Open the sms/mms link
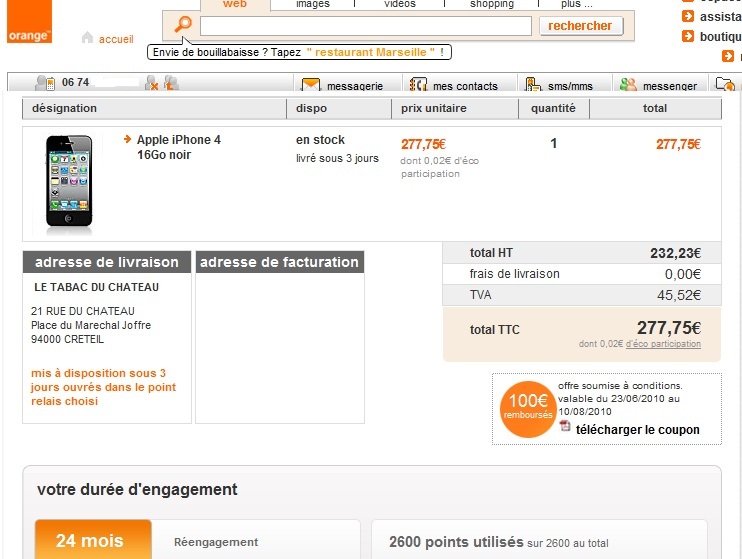742x559 pixels. tap(570, 86)
